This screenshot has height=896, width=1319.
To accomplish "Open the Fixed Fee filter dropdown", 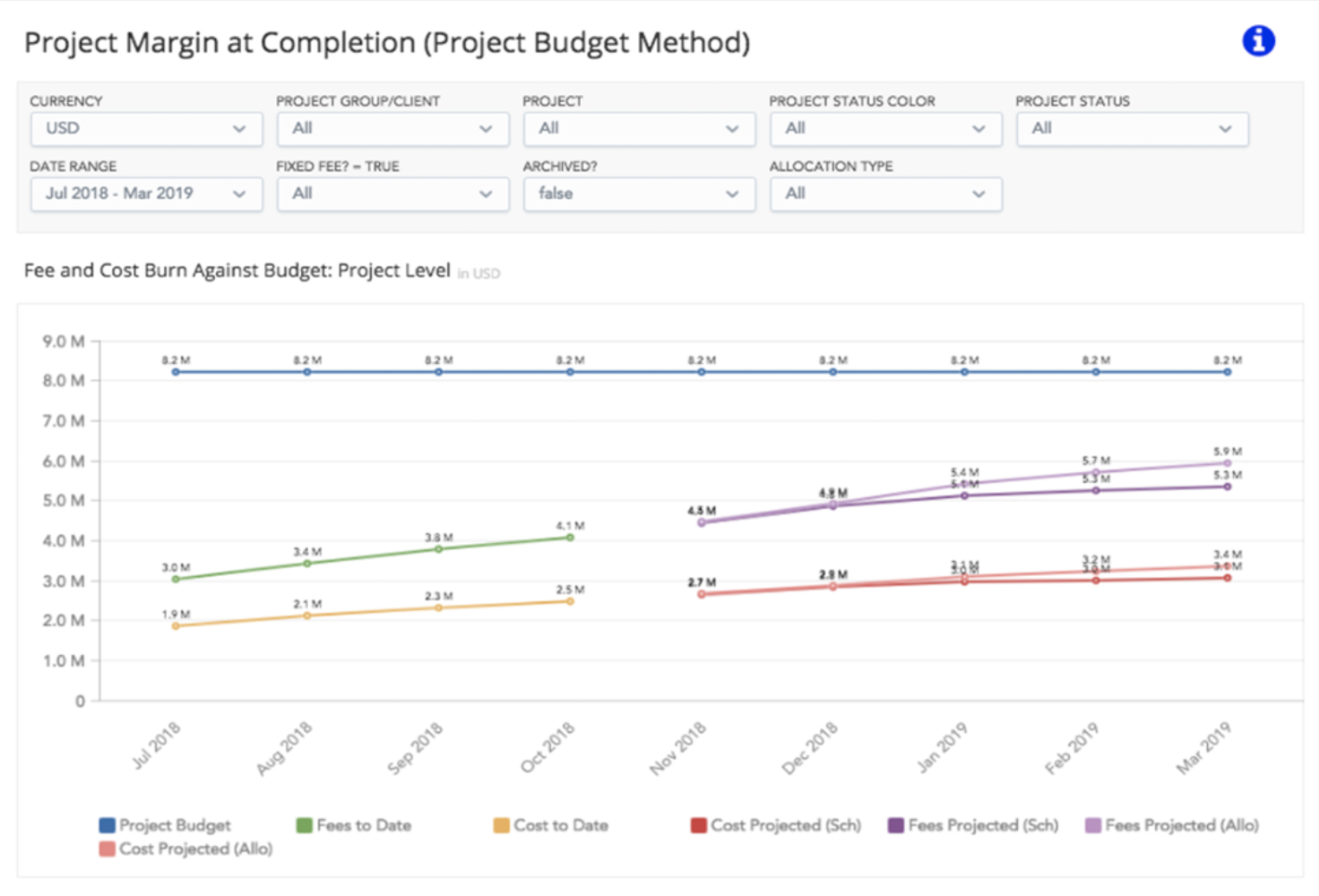I will [x=392, y=194].
